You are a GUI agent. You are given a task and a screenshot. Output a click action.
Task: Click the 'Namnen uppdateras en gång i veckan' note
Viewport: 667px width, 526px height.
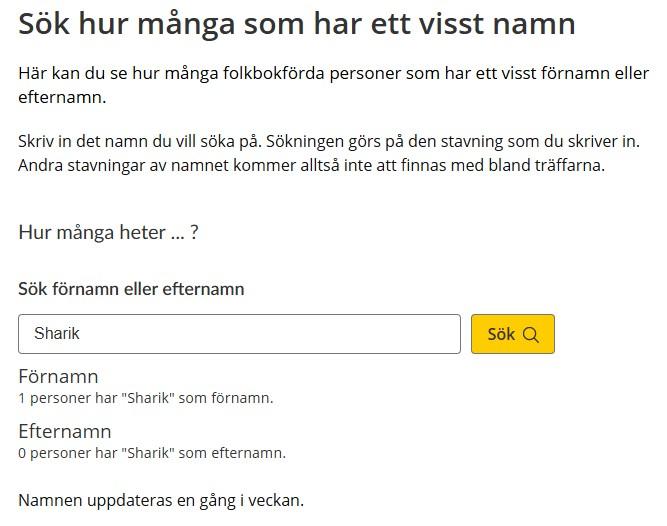(161, 500)
